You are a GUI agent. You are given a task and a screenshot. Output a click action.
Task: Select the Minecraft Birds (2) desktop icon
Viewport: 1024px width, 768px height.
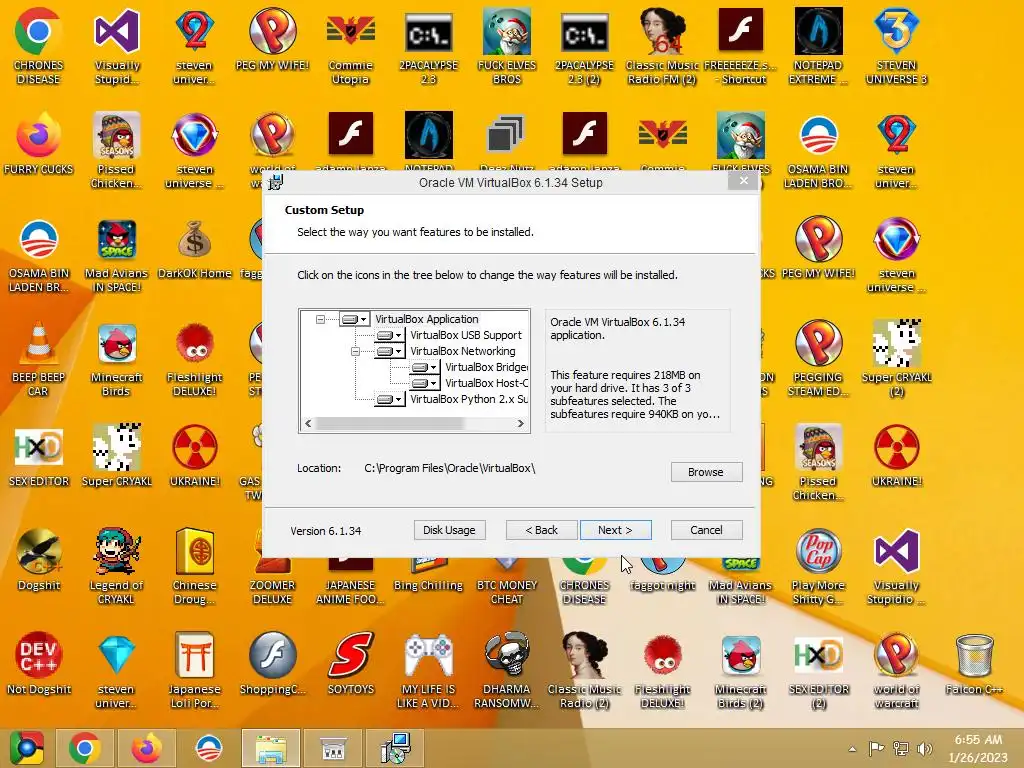click(x=741, y=671)
